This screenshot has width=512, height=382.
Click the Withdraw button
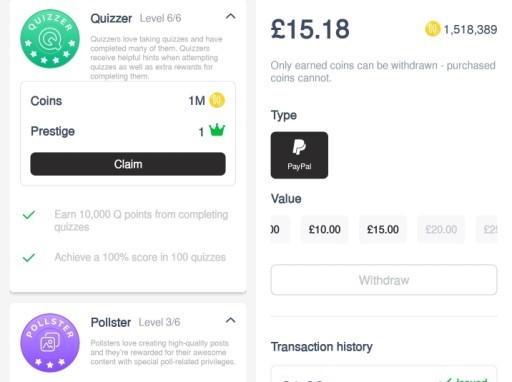(x=384, y=280)
